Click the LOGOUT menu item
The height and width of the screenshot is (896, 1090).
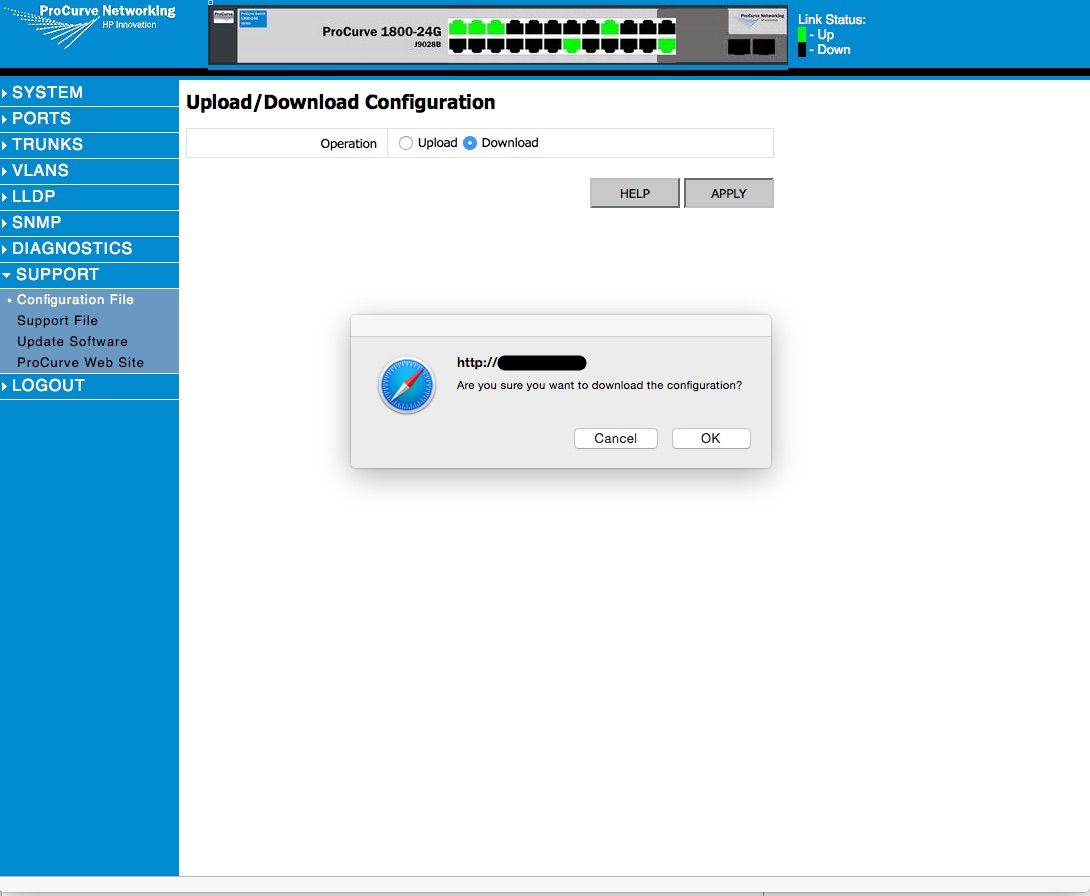[x=89, y=386]
